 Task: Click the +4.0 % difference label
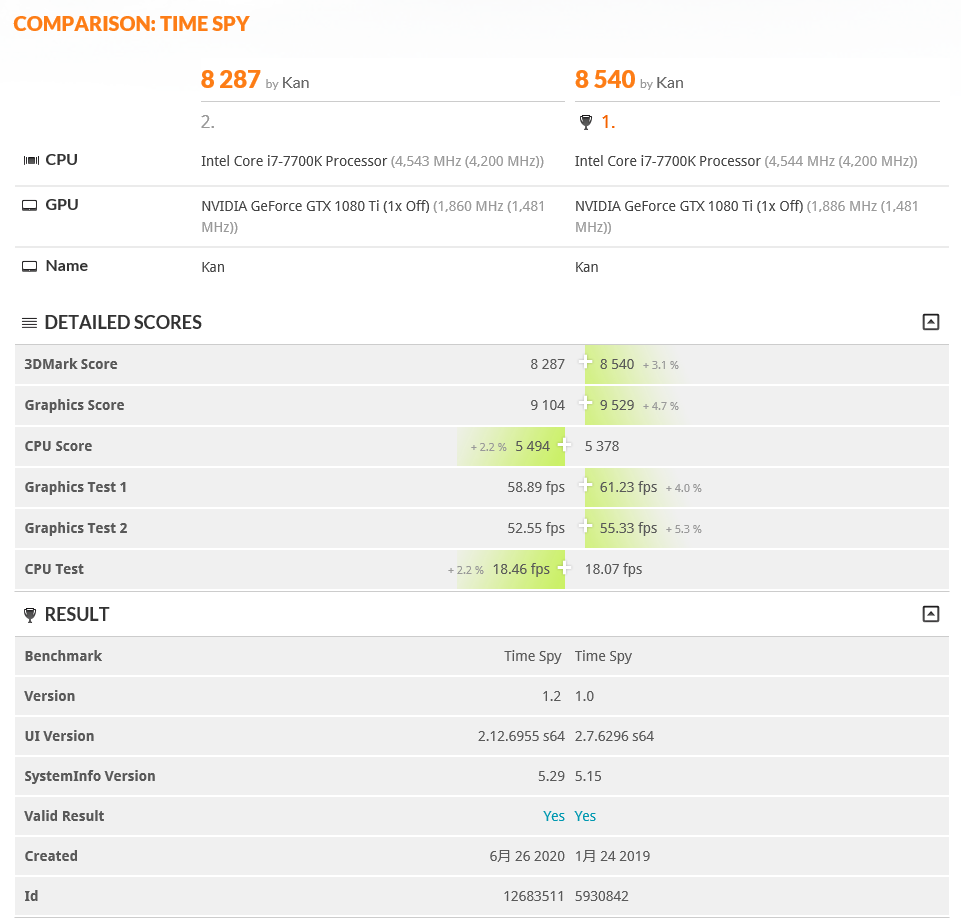point(683,488)
